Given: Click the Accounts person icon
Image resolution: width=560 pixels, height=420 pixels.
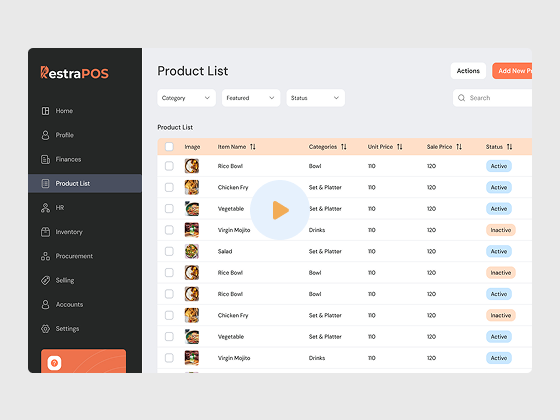Looking at the screenshot, I should (x=45, y=305).
